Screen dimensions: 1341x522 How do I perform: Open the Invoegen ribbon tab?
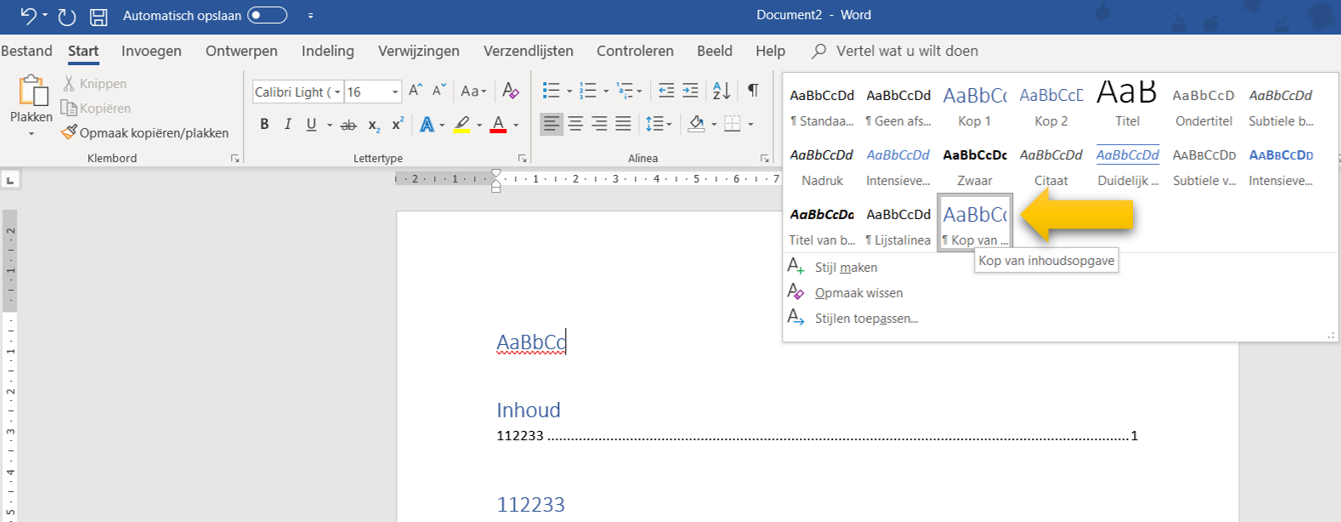tap(151, 51)
